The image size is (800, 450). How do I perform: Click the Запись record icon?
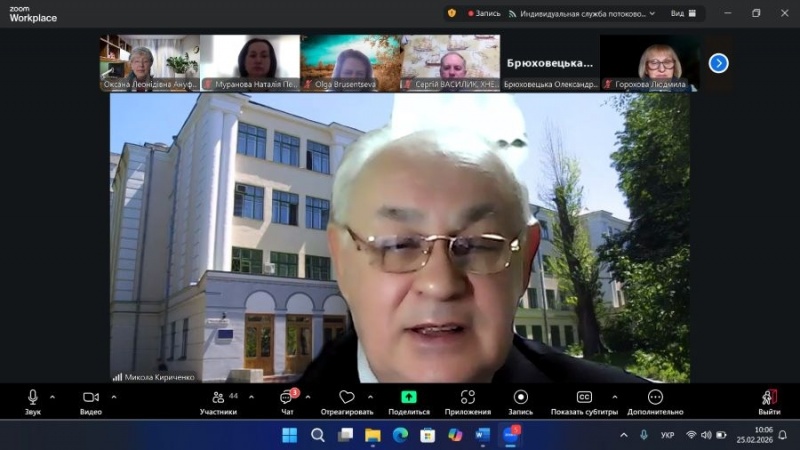(x=521, y=398)
